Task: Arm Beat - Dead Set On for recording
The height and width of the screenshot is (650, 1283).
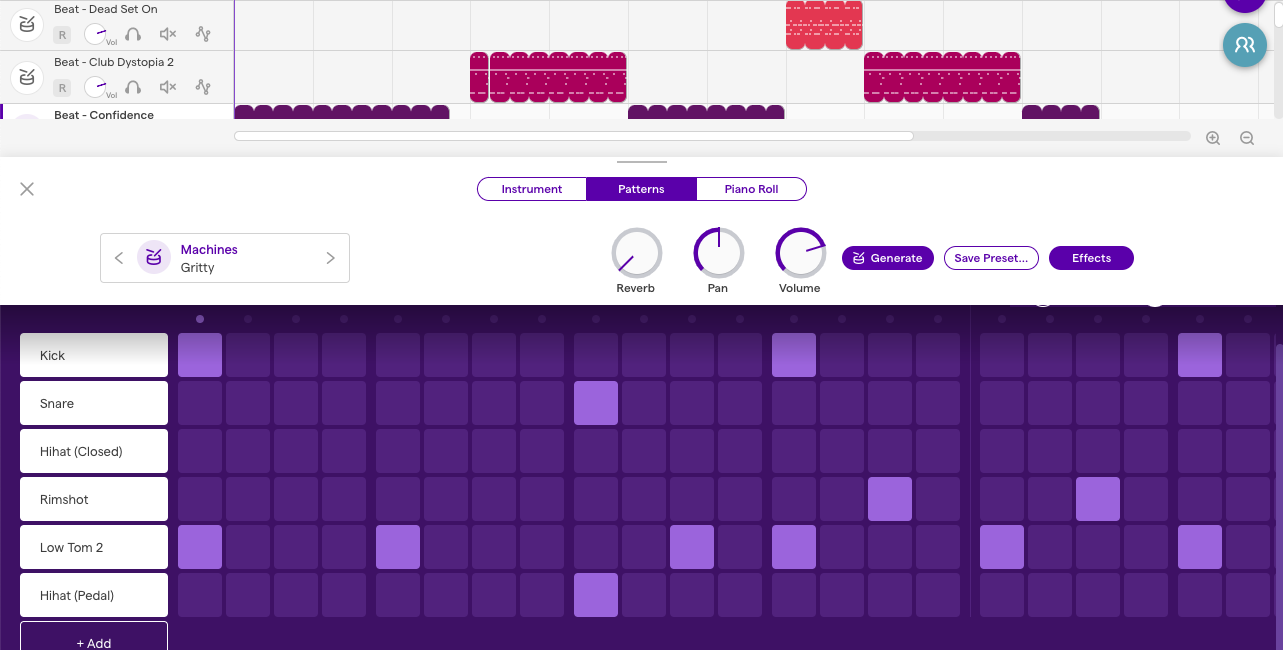Action: click(x=62, y=34)
